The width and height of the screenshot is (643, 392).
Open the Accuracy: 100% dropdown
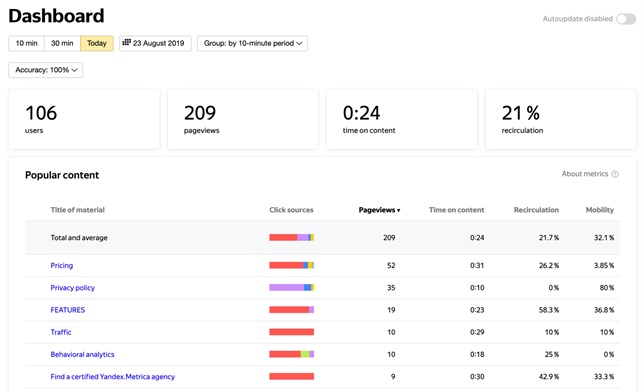[x=46, y=70]
